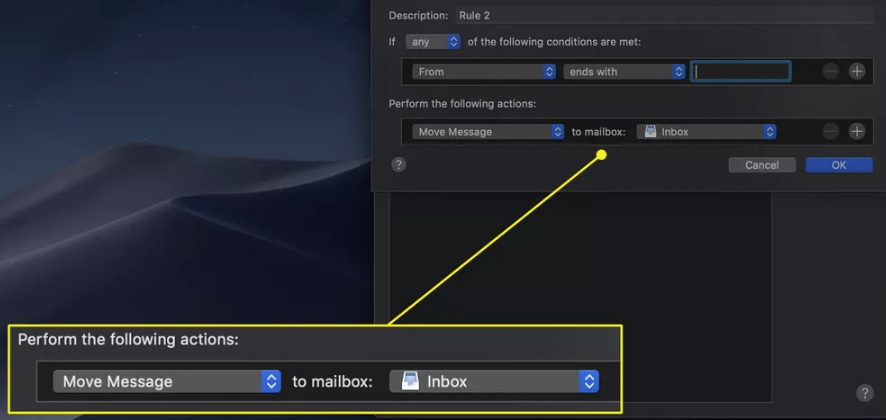
Task: Open the Move Message action dropdown
Action: click(x=488, y=132)
